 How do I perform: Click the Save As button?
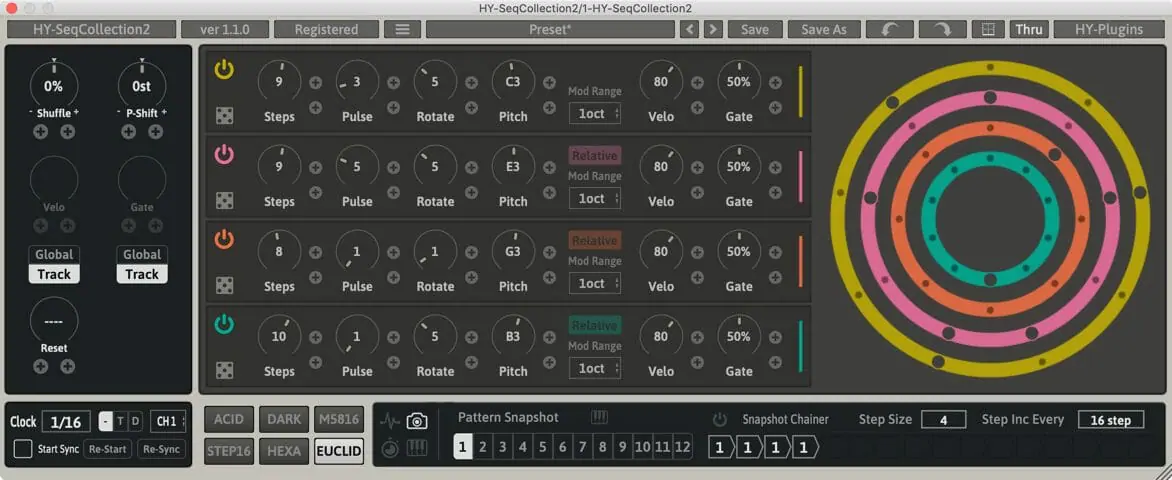point(823,29)
